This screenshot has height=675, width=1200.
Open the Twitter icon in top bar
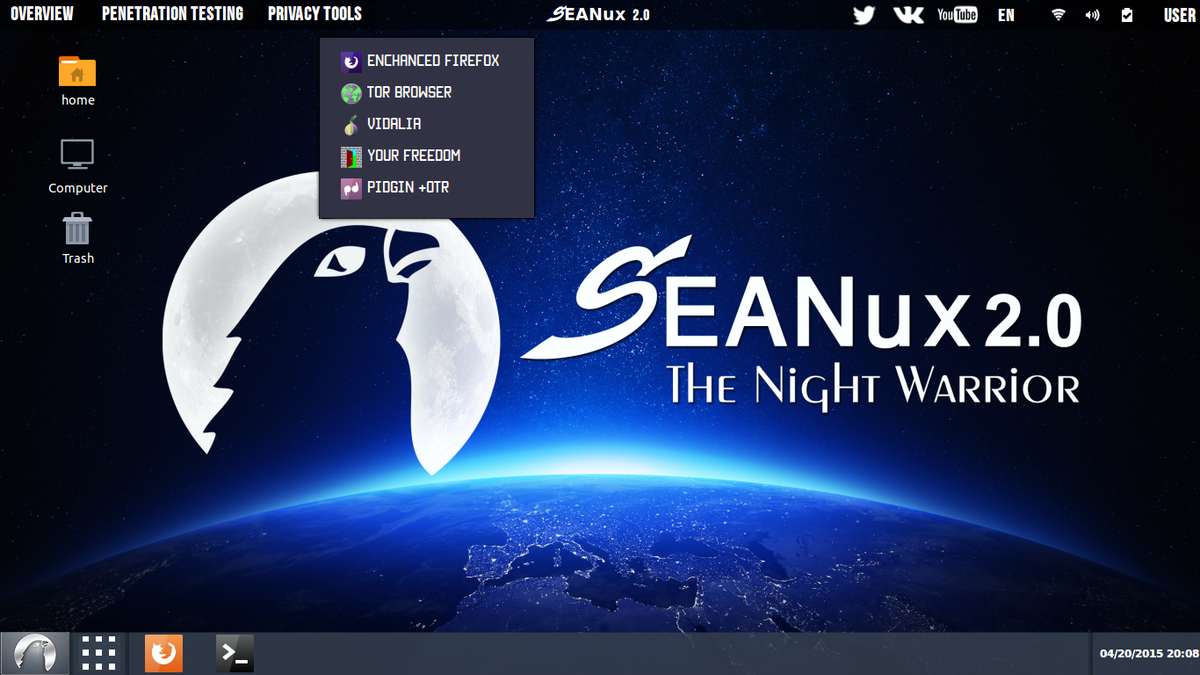864,15
